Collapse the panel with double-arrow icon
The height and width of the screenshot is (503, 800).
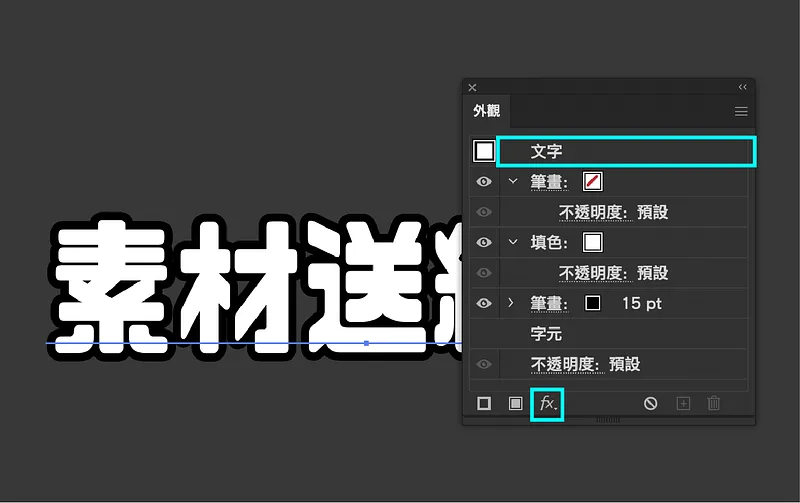point(743,87)
